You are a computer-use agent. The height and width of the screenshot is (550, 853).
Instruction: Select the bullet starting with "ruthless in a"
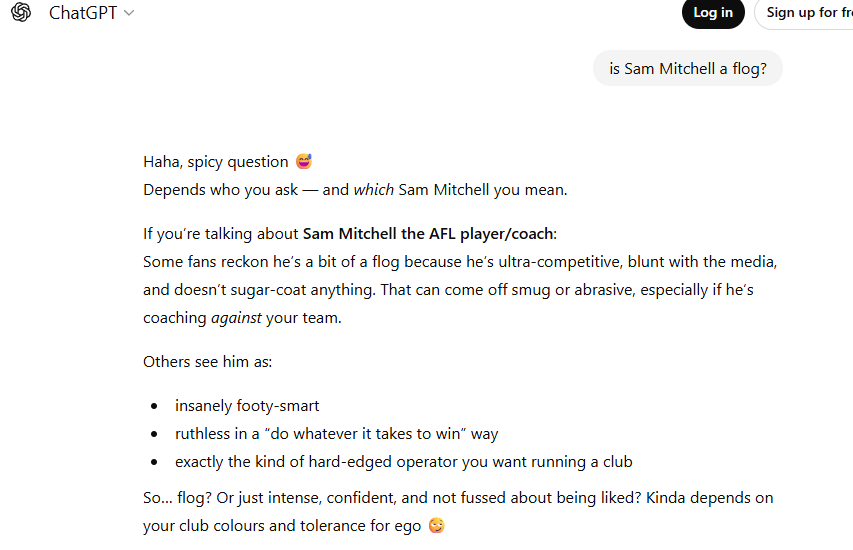pyautogui.click(x=336, y=434)
